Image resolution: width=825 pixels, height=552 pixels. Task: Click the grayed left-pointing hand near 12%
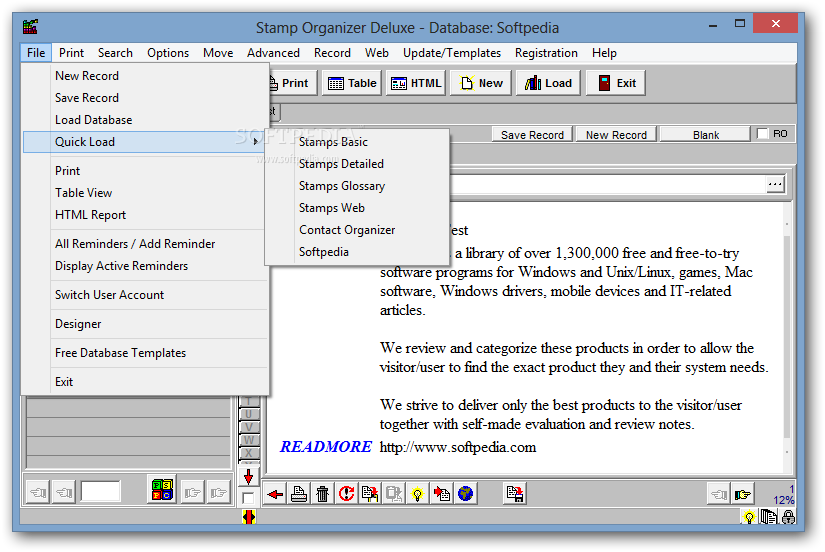[719, 494]
